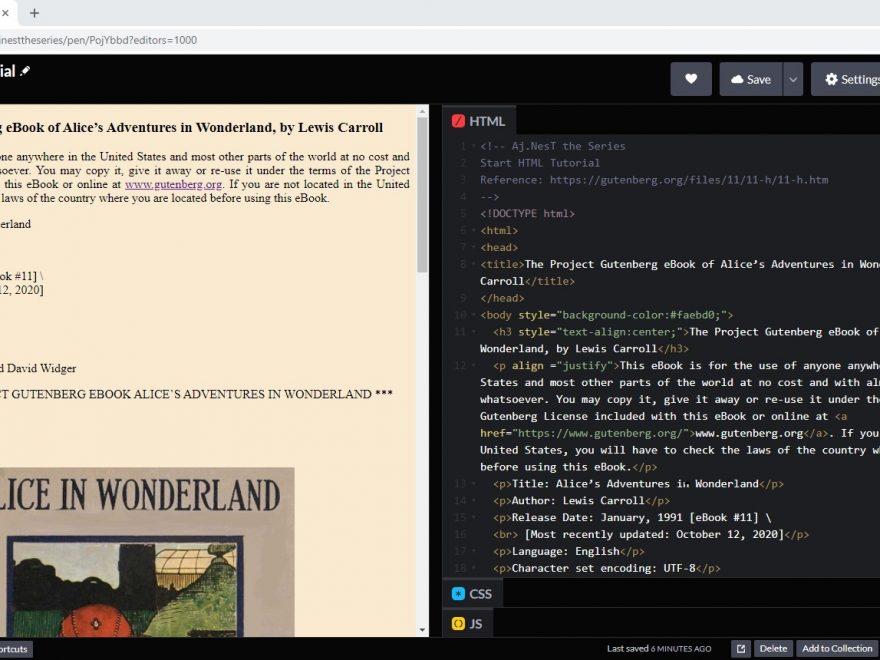Open the share/export icon beside Delete
Viewport: 880px width, 660px height.
(x=740, y=648)
